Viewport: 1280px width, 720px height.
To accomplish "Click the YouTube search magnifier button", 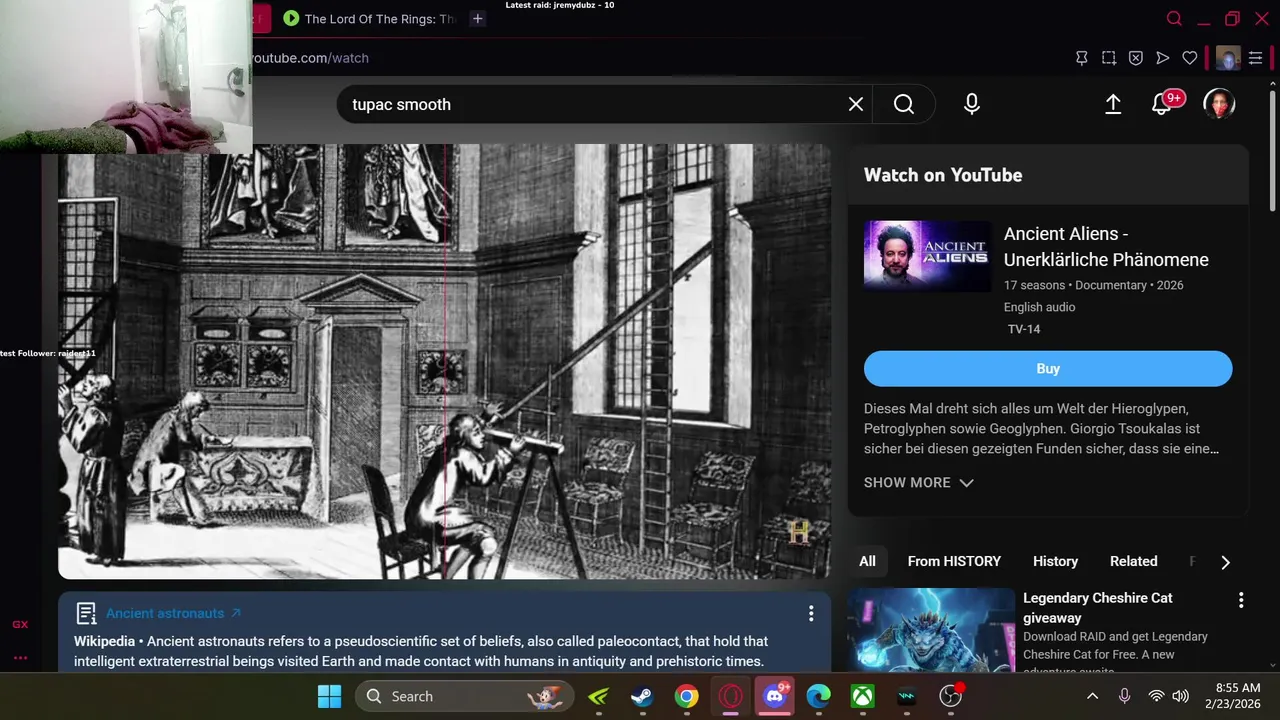I will pos(904,104).
